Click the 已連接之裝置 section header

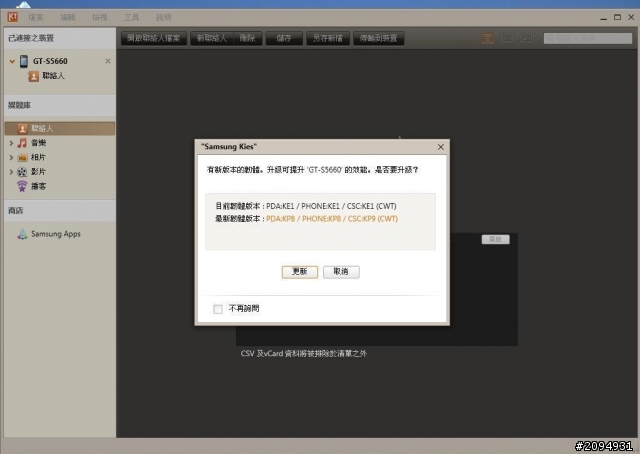click(x=60, y=38)
